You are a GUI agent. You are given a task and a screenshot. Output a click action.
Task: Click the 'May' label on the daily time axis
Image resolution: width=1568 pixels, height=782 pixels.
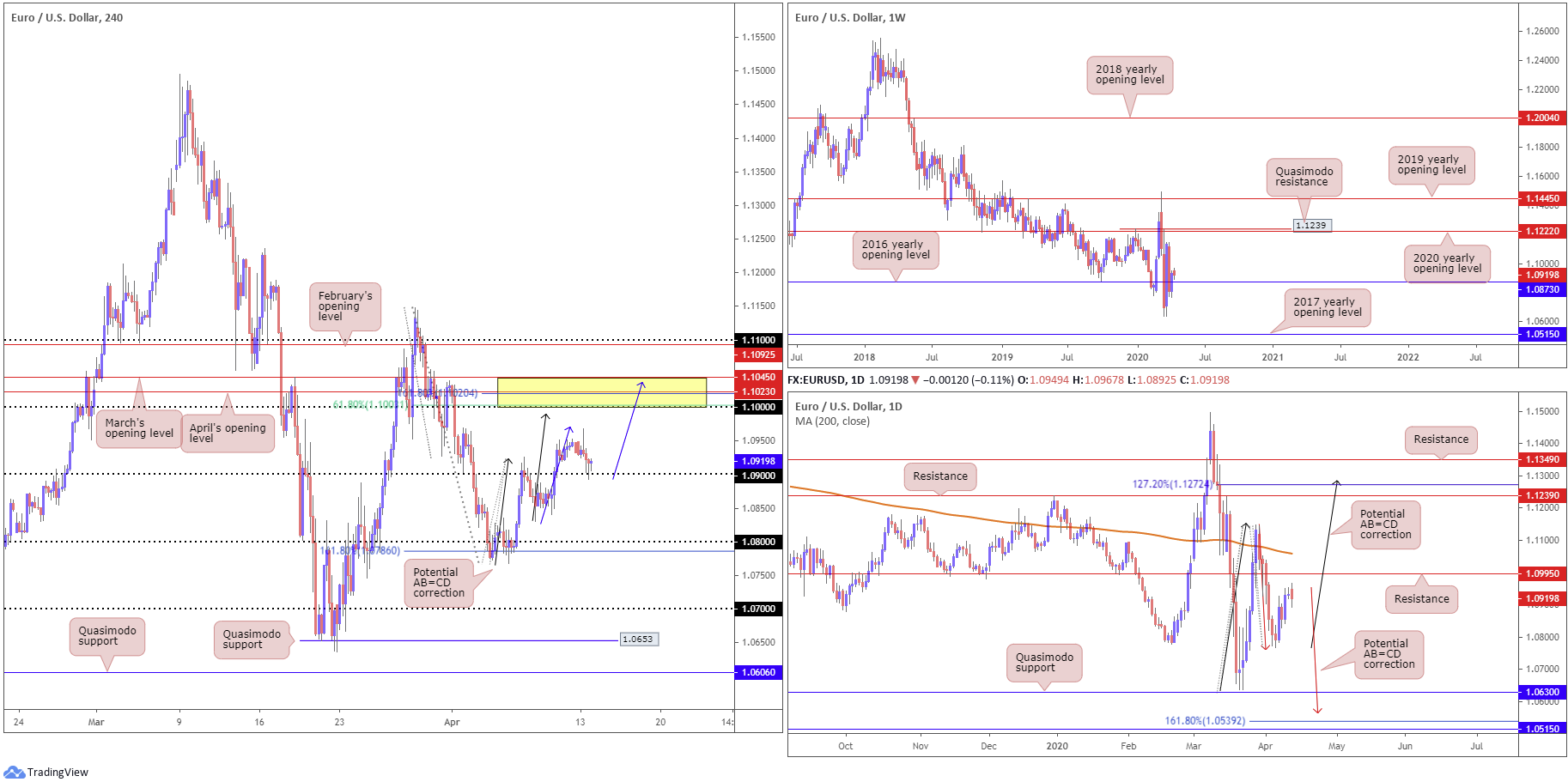[1336, 746]
